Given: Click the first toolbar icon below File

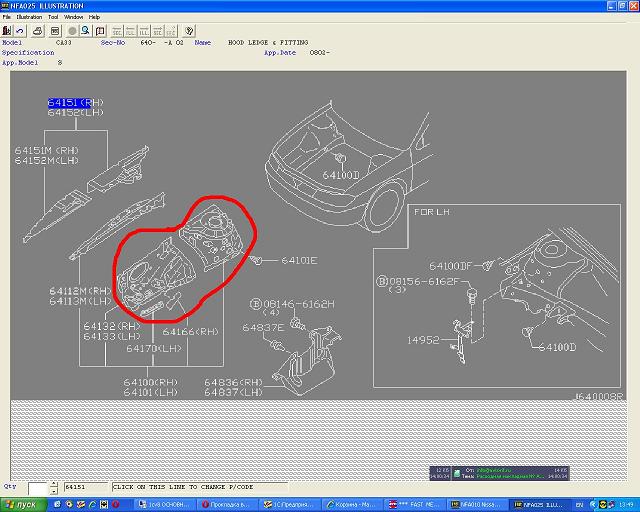Looking at the screenshot, I should (8, 31).
